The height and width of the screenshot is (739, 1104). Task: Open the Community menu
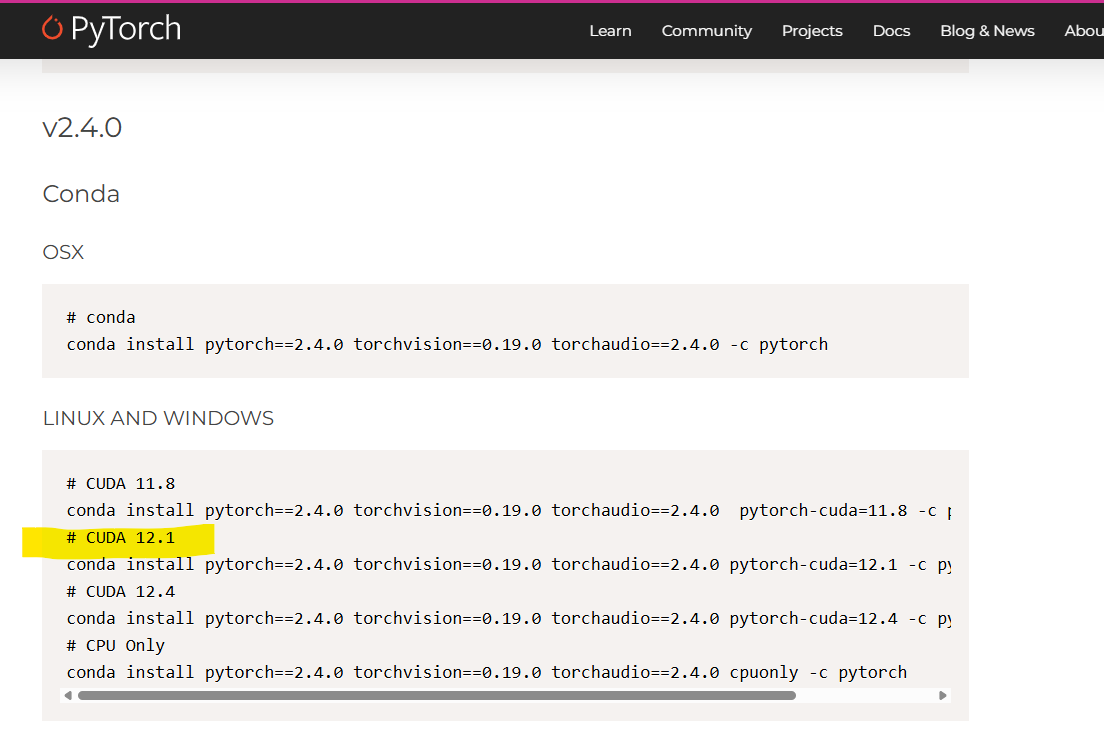click(707, 31)
